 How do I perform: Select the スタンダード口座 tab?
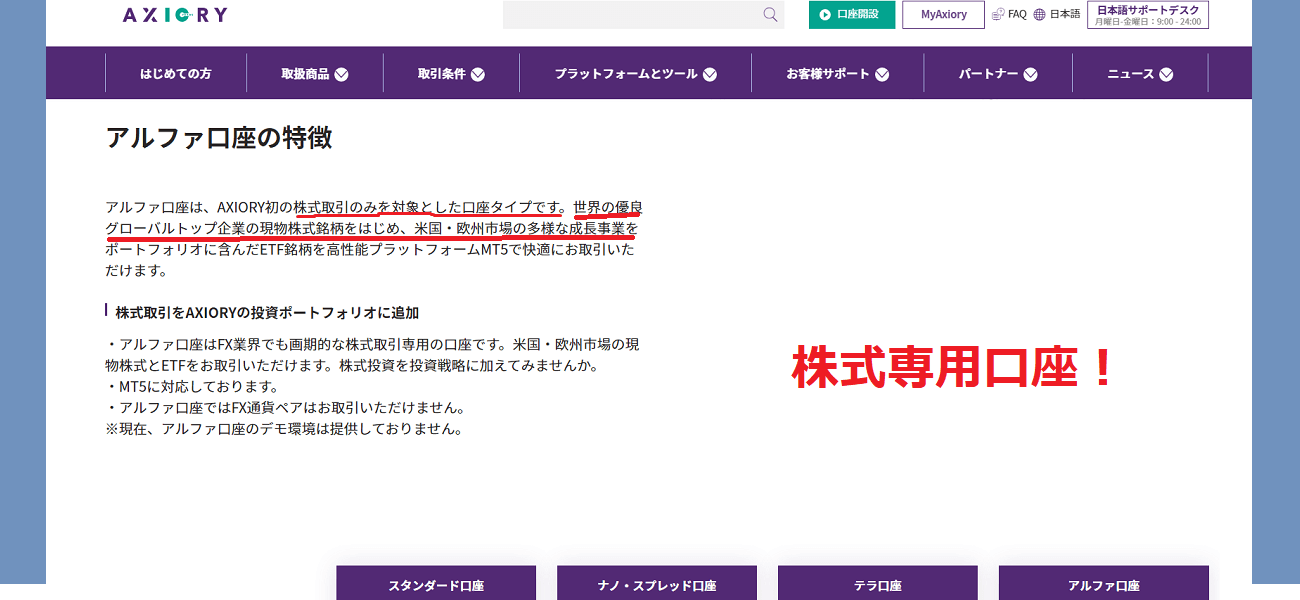click(x=436, y=584)
